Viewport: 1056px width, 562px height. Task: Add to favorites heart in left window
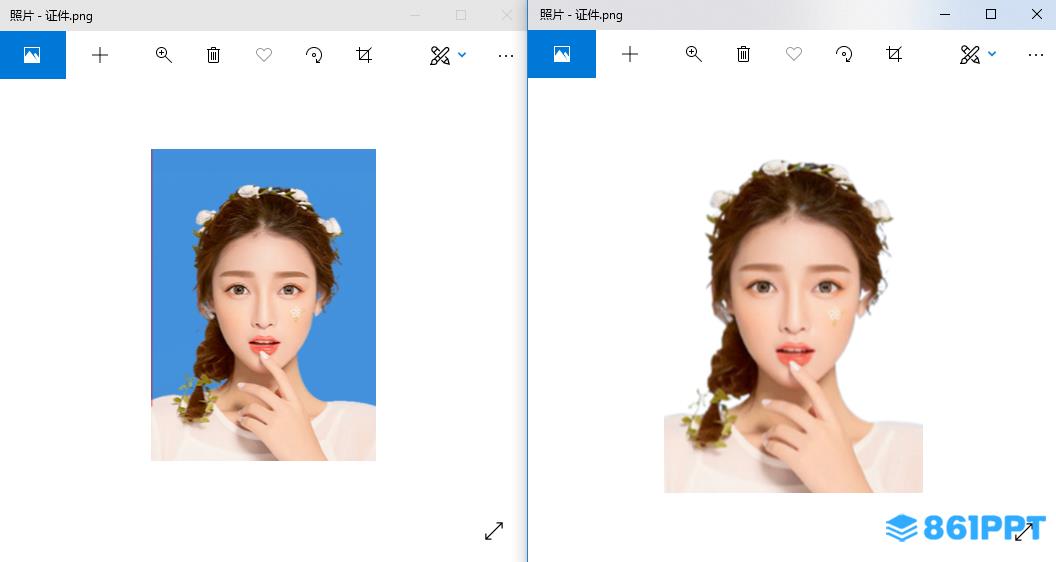(x=264, y=55)
